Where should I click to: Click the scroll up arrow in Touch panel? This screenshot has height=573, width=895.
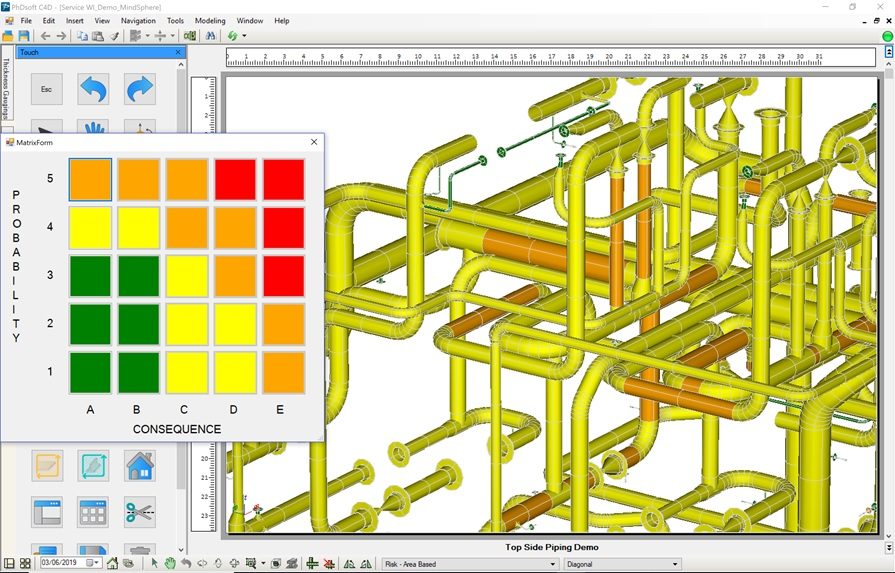click(x=182, y=65)
